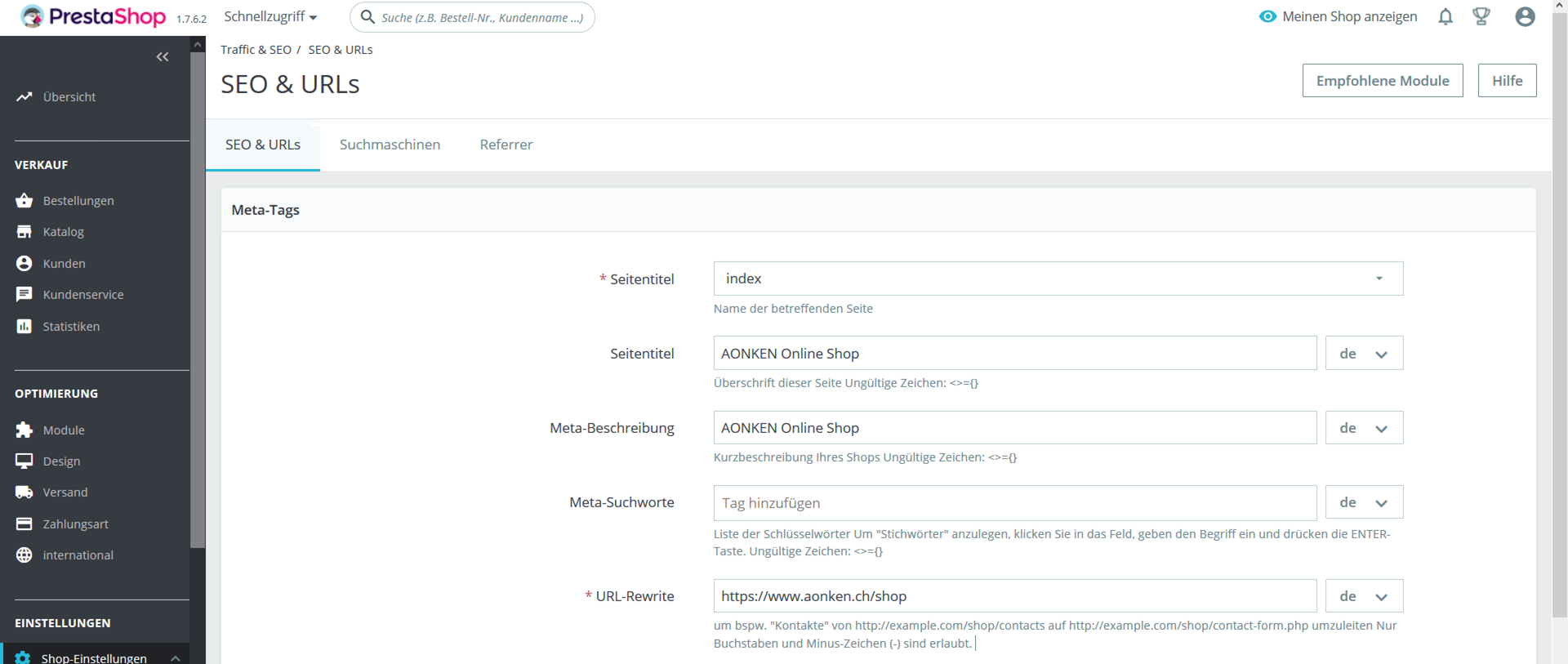Expand the Schnellzugriff menu
Image resolution: width=1568 pixels, height=664 pixels.
[270, 16]
